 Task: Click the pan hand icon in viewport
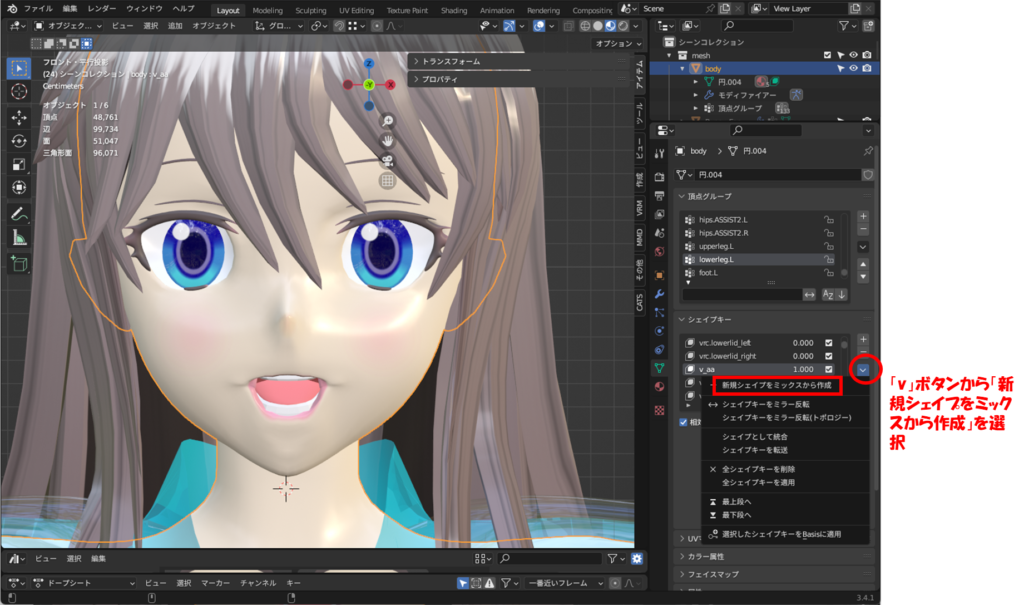[387, 141]
